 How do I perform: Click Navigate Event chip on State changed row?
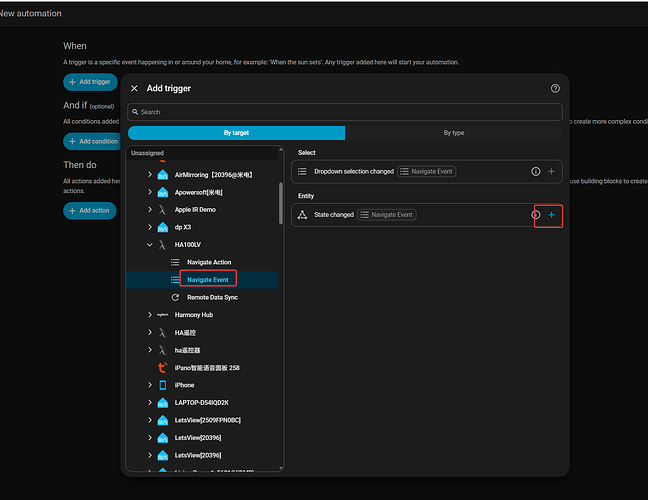pyautogui.click(x=387, y=215)
